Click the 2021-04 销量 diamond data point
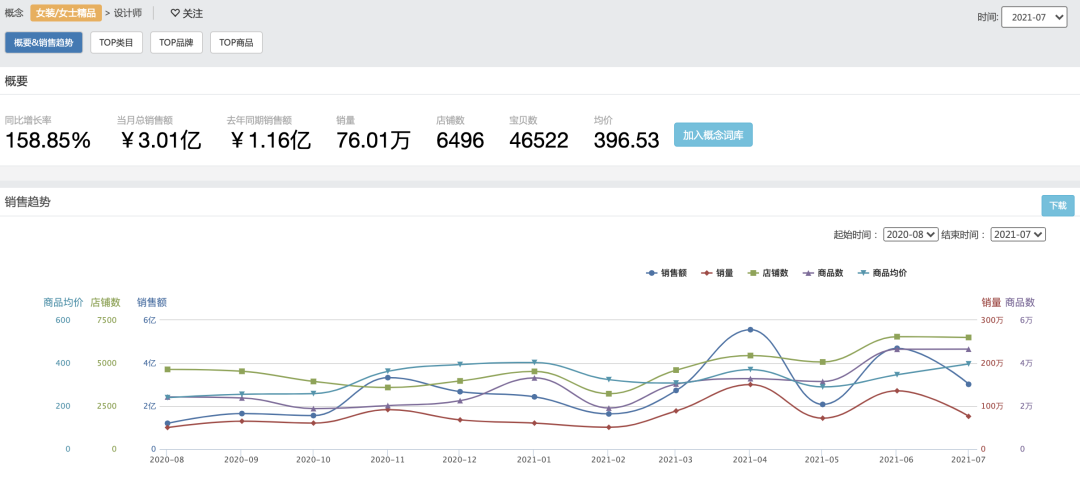 pos(750,384)
